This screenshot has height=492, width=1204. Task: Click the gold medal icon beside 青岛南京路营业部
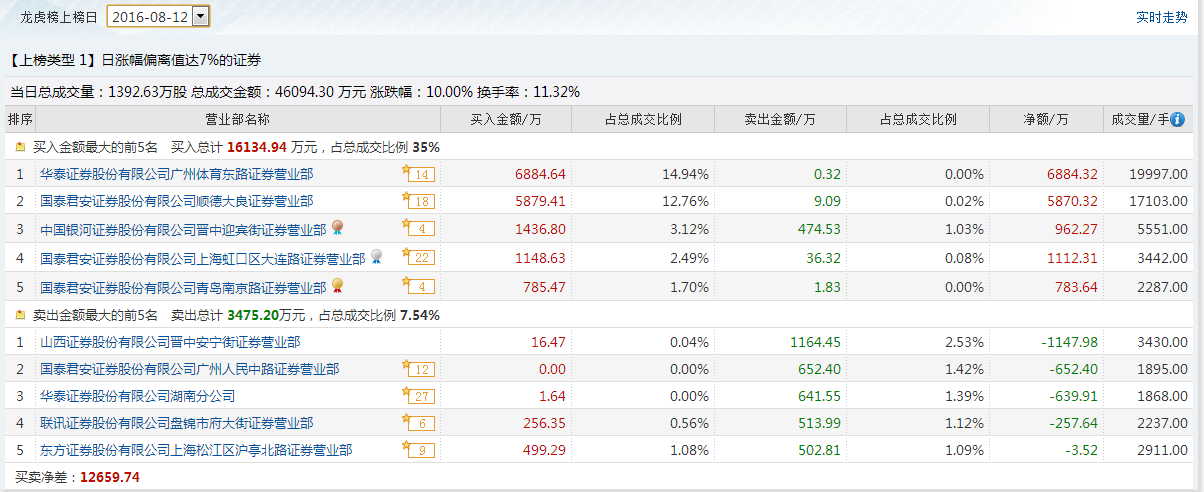point(338,286)
